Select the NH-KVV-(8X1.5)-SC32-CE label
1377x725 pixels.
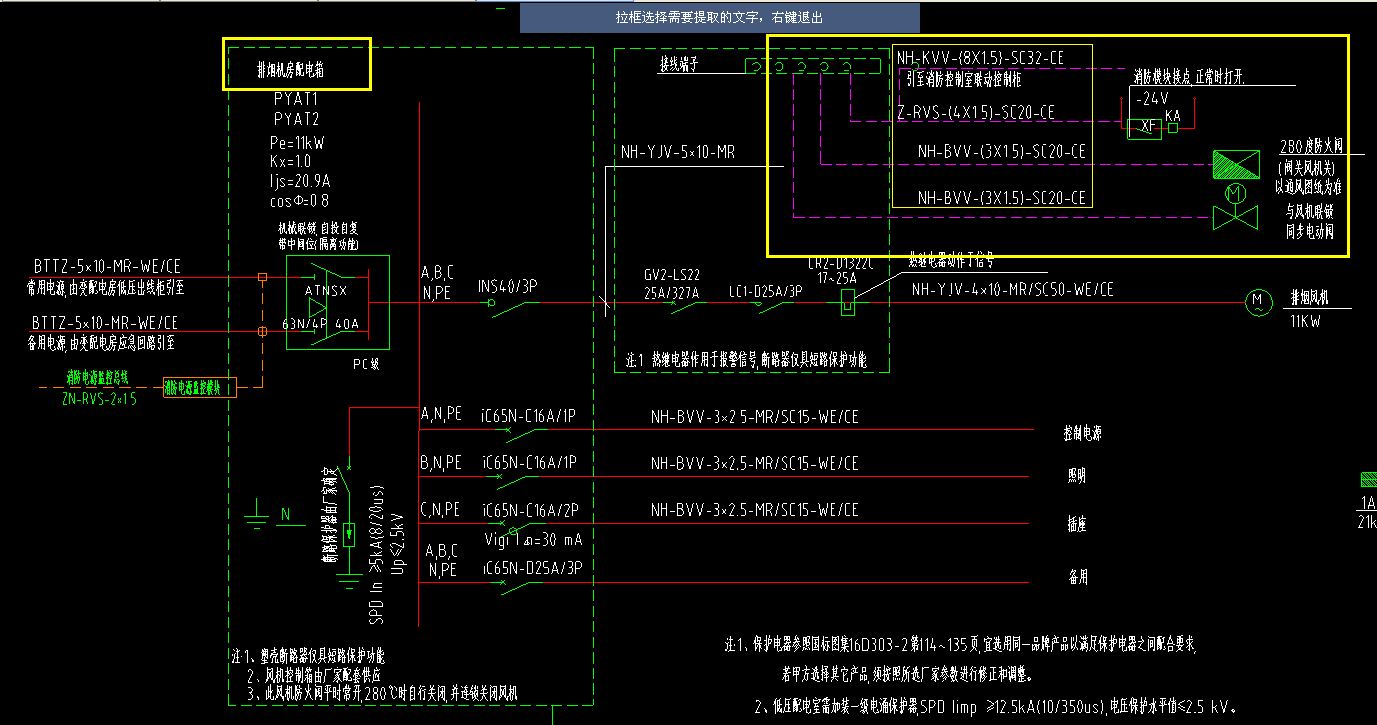(x=980, y=58)
